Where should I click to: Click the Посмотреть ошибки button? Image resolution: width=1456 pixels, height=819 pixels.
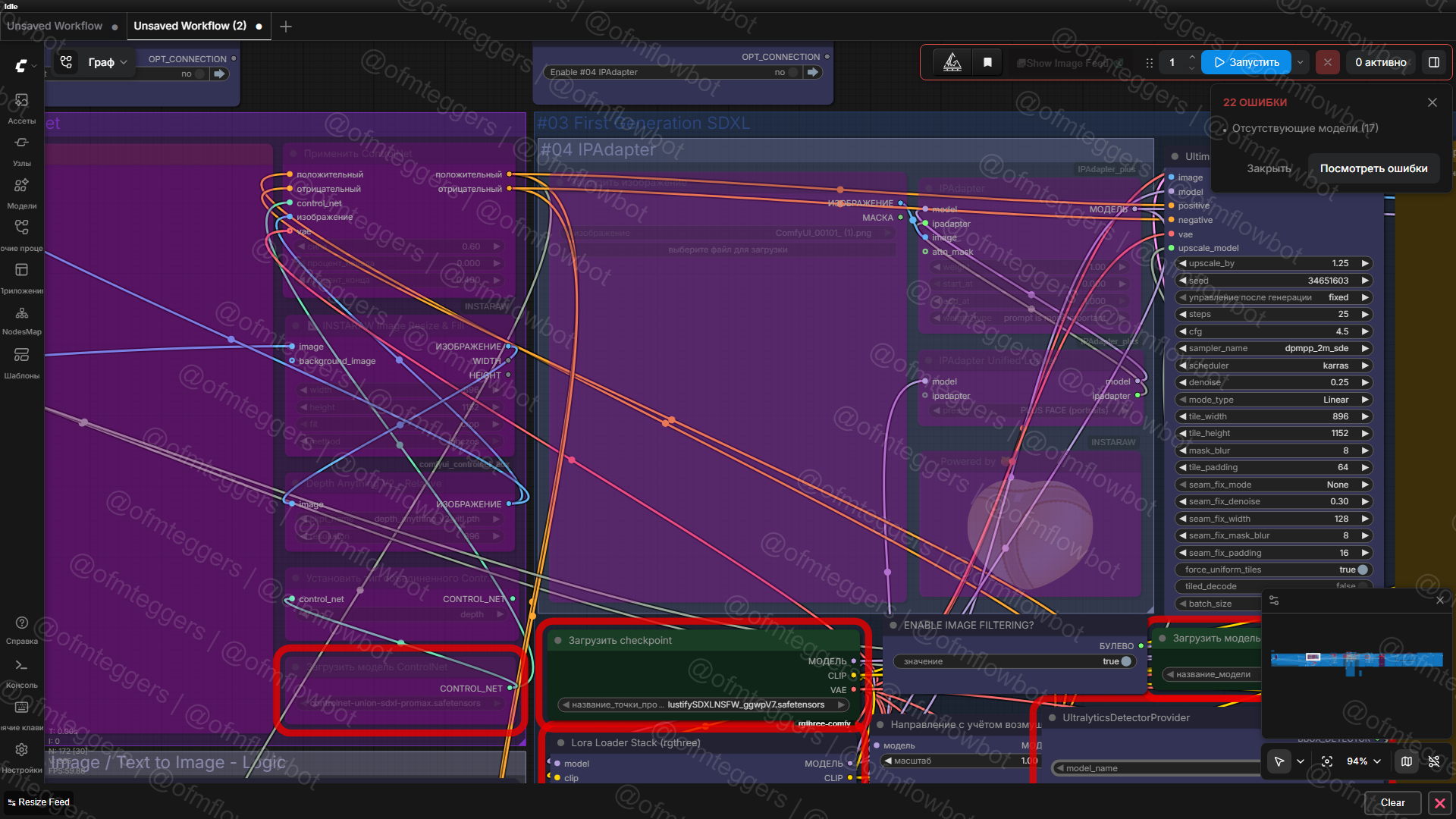1373,168
